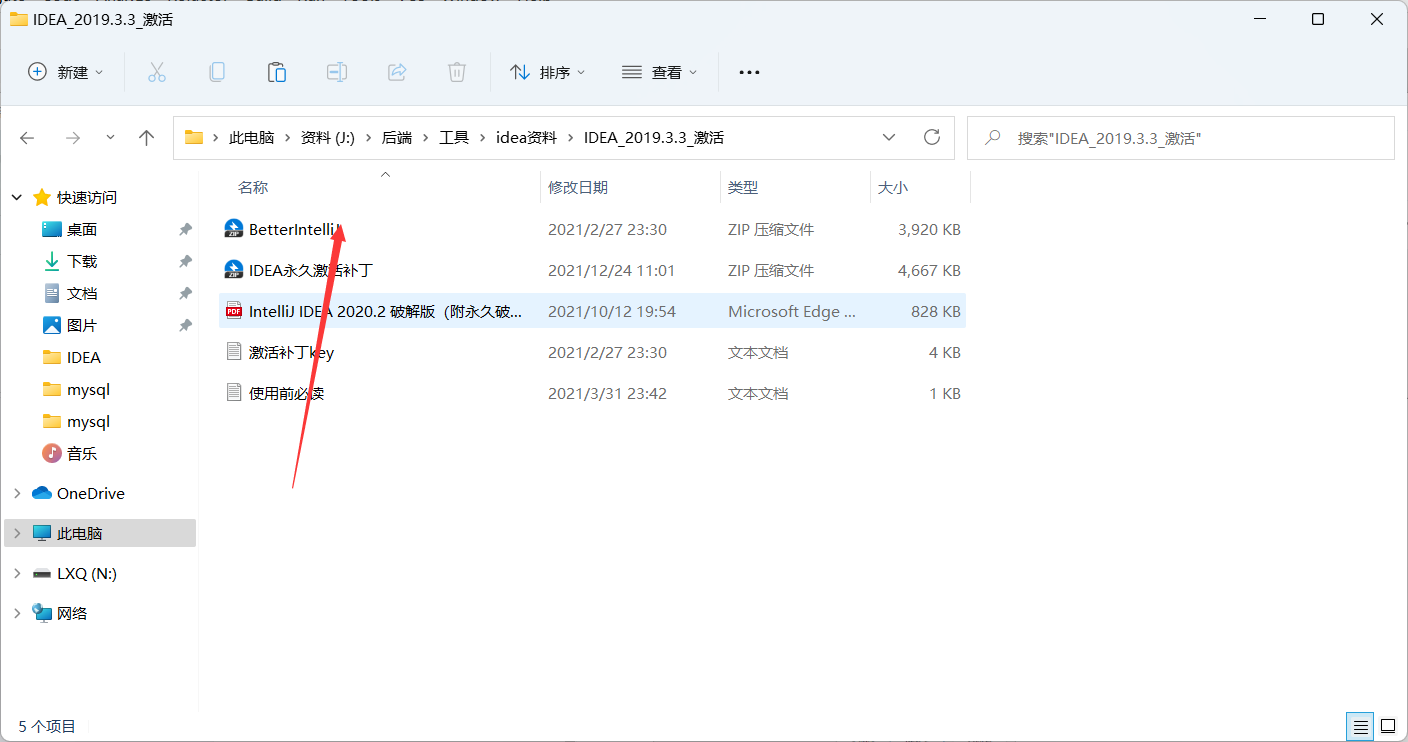Jump to 资料 (J:) in address path

pos(328,138)
